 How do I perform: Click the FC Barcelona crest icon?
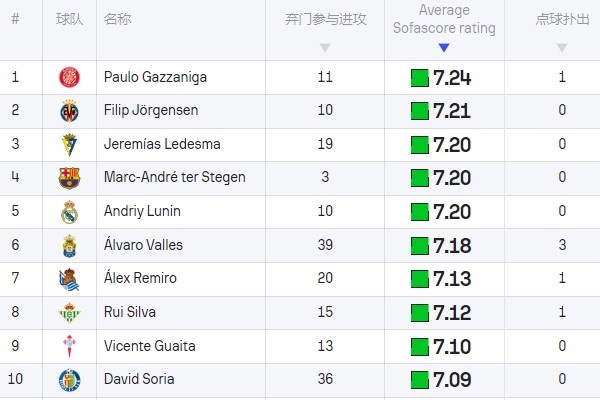click(x=69, y=178)
